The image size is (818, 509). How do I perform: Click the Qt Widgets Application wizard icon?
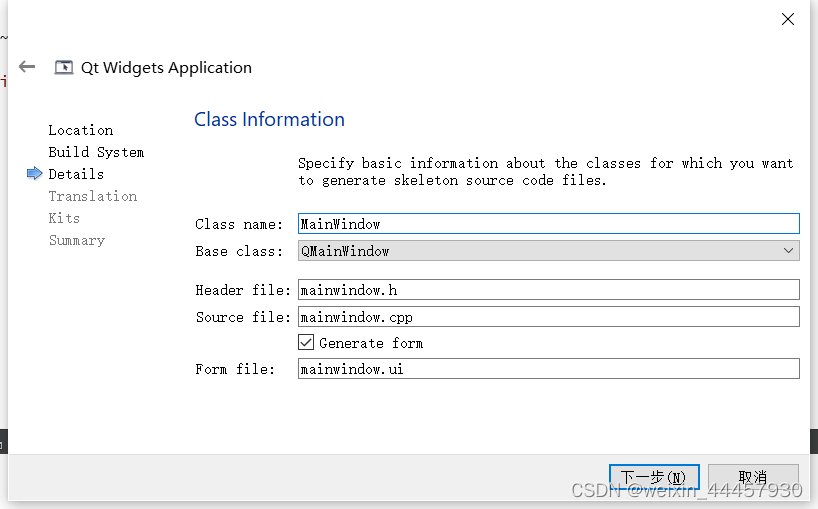[64, 67]
